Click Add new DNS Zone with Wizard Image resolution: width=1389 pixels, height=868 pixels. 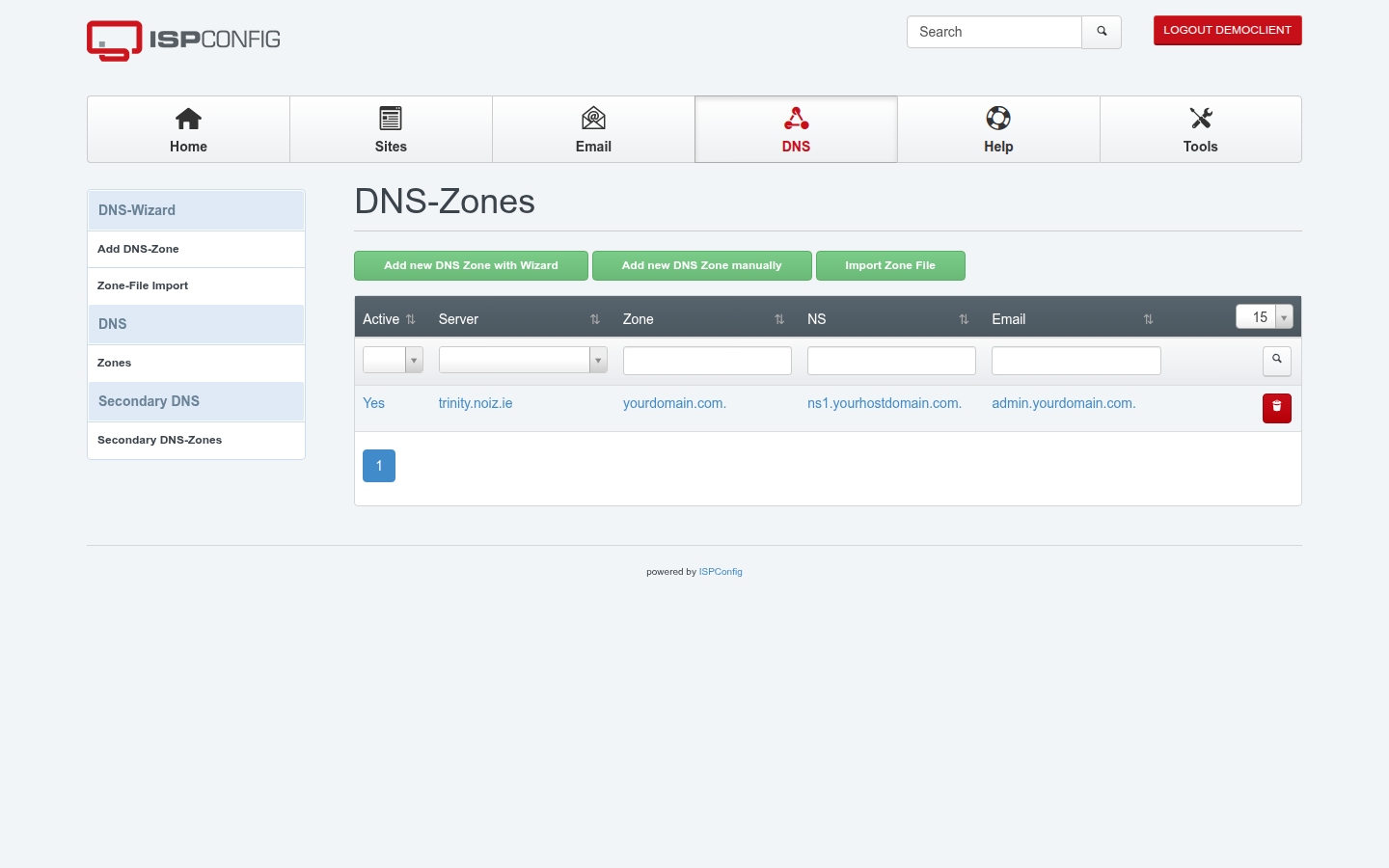tap(471, 265)
